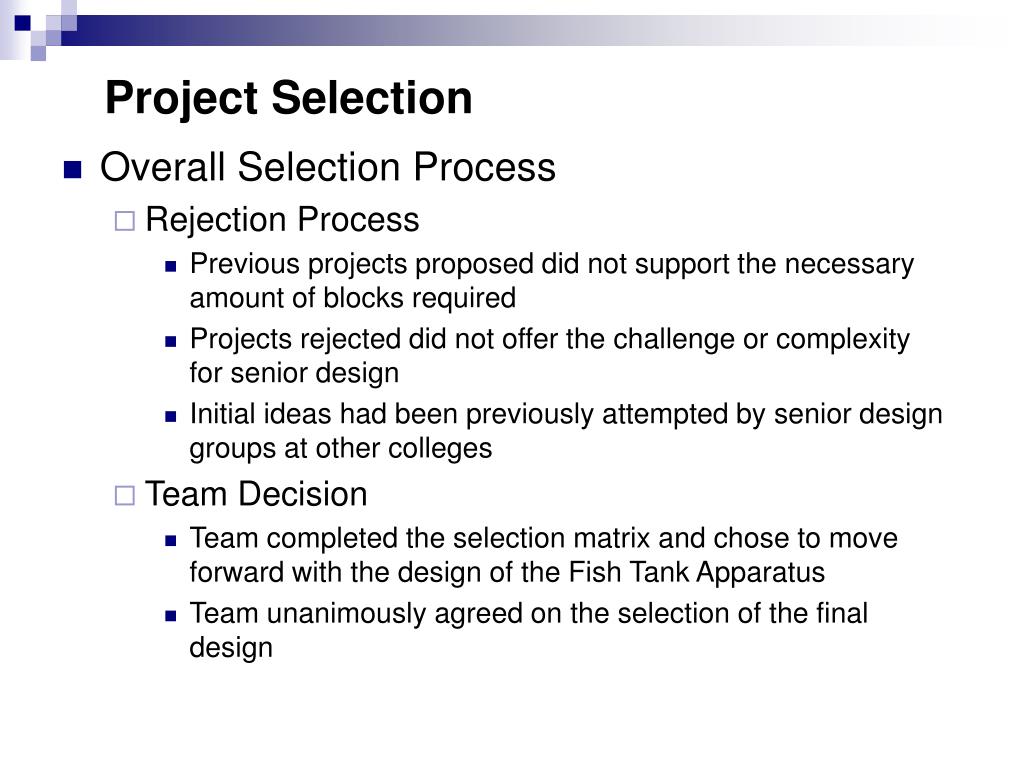Click the bullet before Team completed the selection matrix
This screenshot has height=768, width=1024.
click(x=171, y=541)
